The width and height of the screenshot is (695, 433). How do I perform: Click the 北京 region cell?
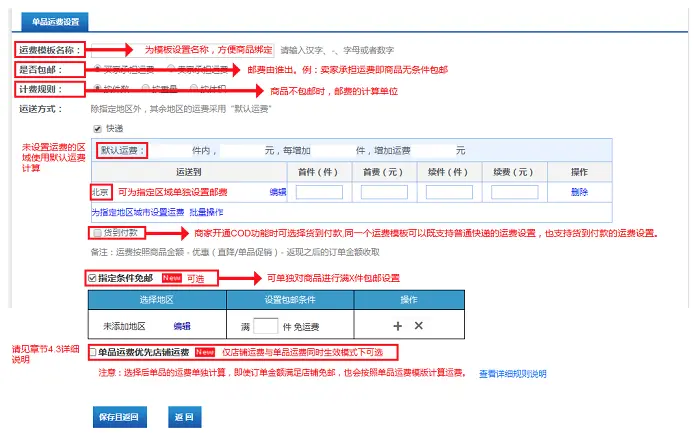tap(101, 192)
